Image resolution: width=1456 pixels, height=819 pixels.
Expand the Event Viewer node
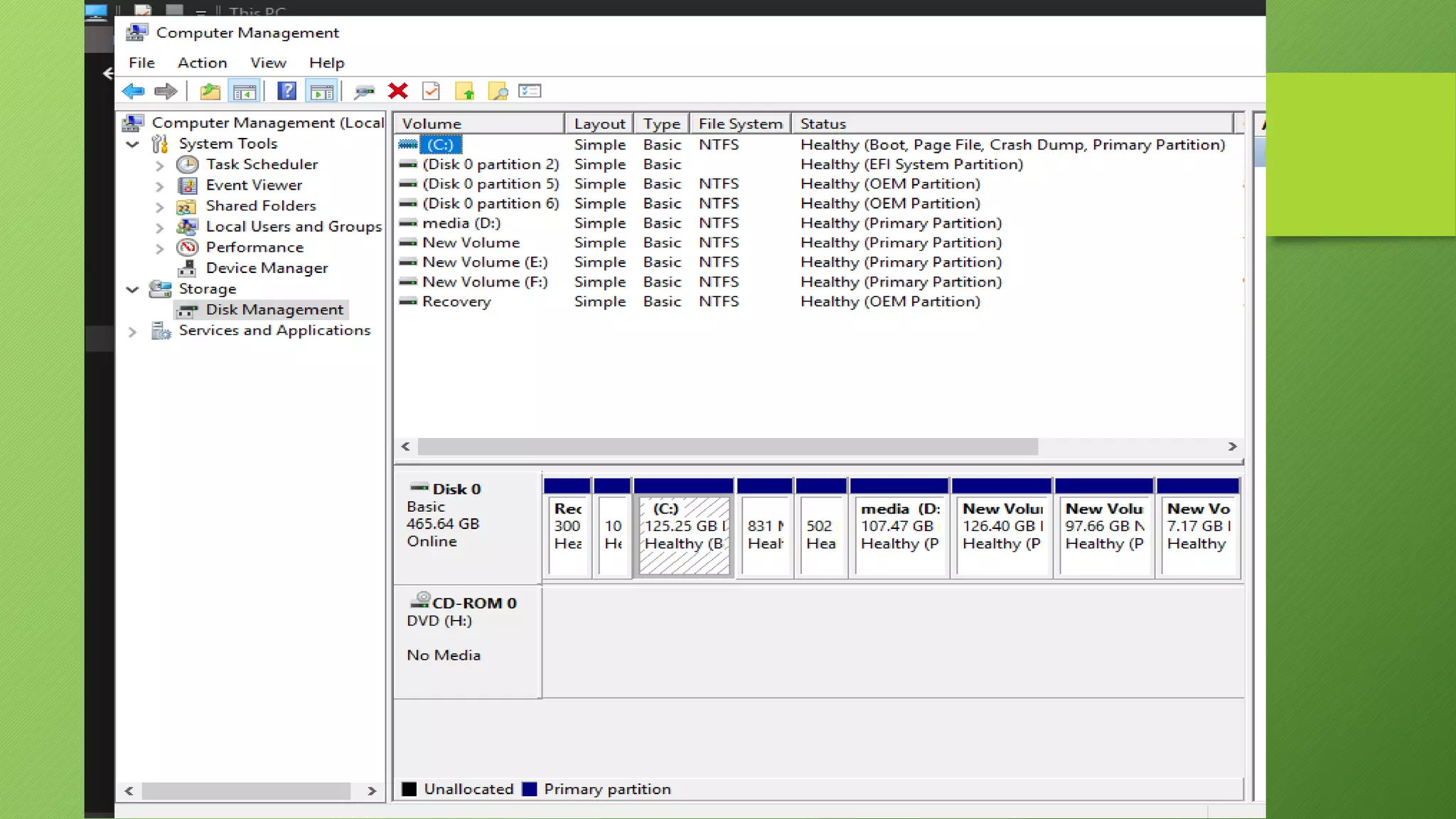point(159,186)
